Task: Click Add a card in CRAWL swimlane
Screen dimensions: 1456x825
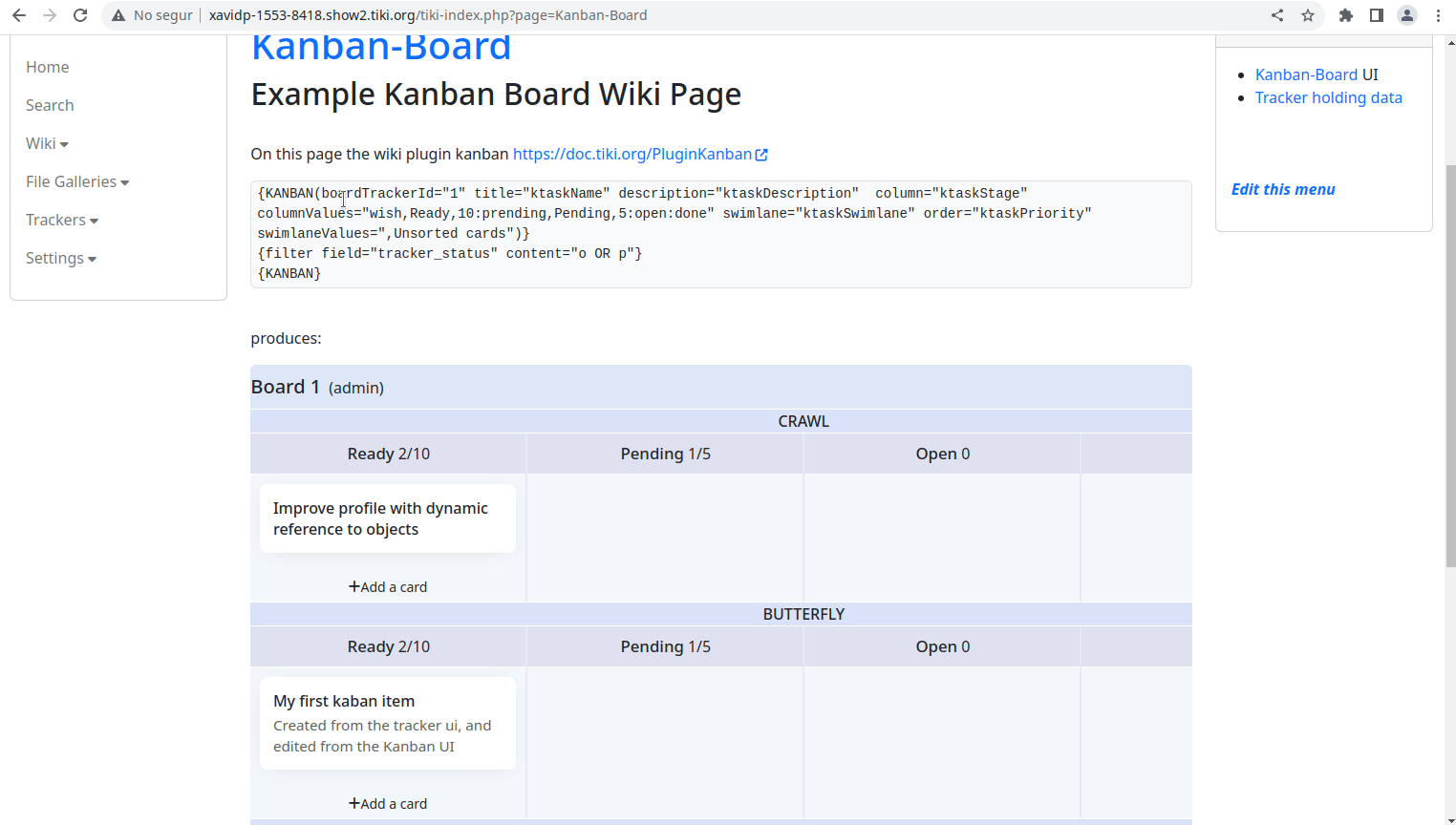Action: [388, 587]
